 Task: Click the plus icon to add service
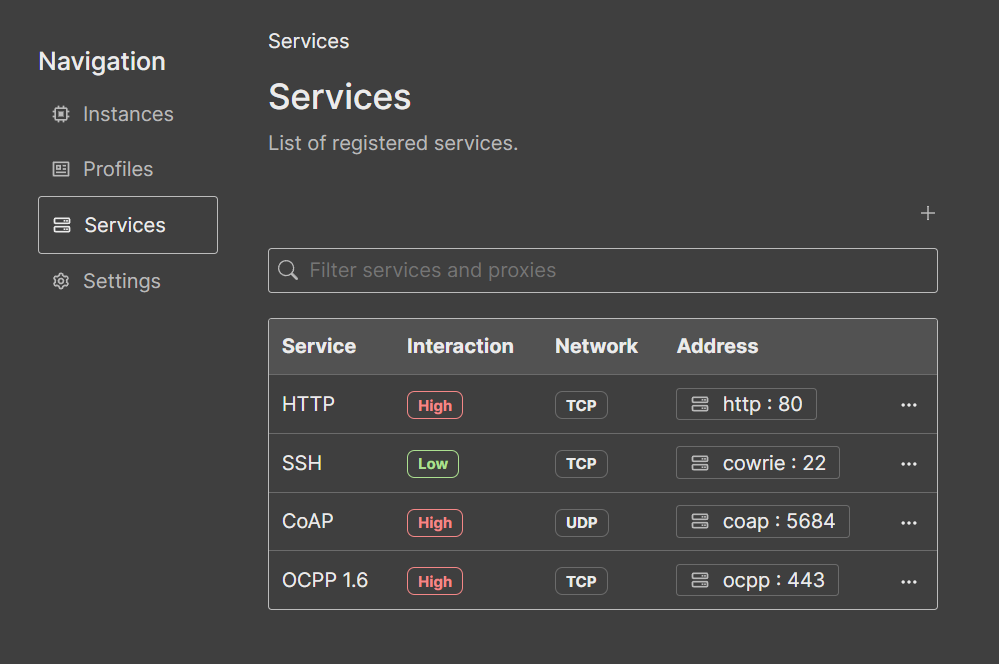[927, 213]
